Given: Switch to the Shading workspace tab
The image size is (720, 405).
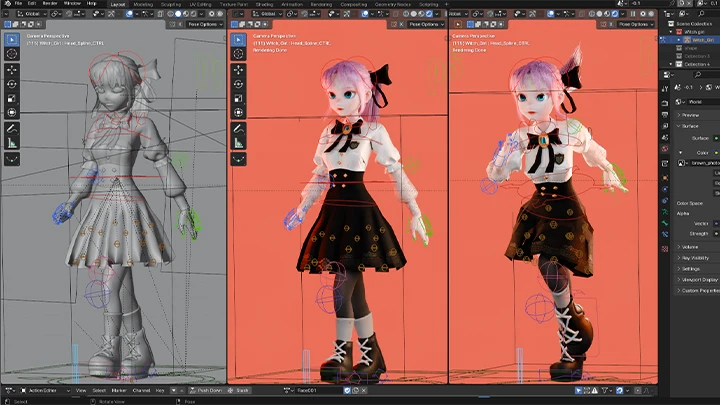Looking at the screenshot, I should [x=264, y=4].
